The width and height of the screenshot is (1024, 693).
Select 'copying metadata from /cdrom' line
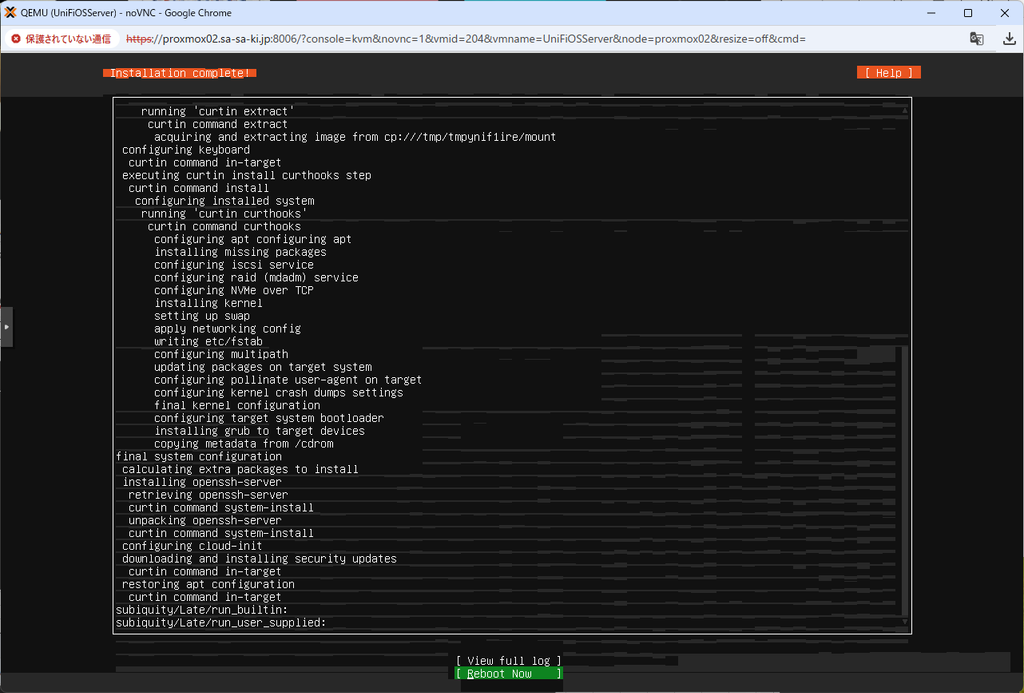[244, 443]
